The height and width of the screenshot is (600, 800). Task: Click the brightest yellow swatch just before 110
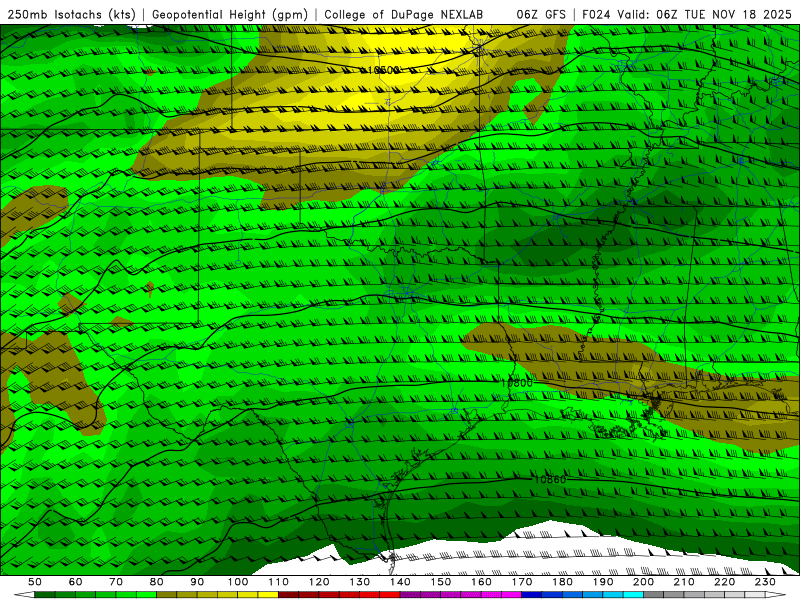click(x=268, y=594)
